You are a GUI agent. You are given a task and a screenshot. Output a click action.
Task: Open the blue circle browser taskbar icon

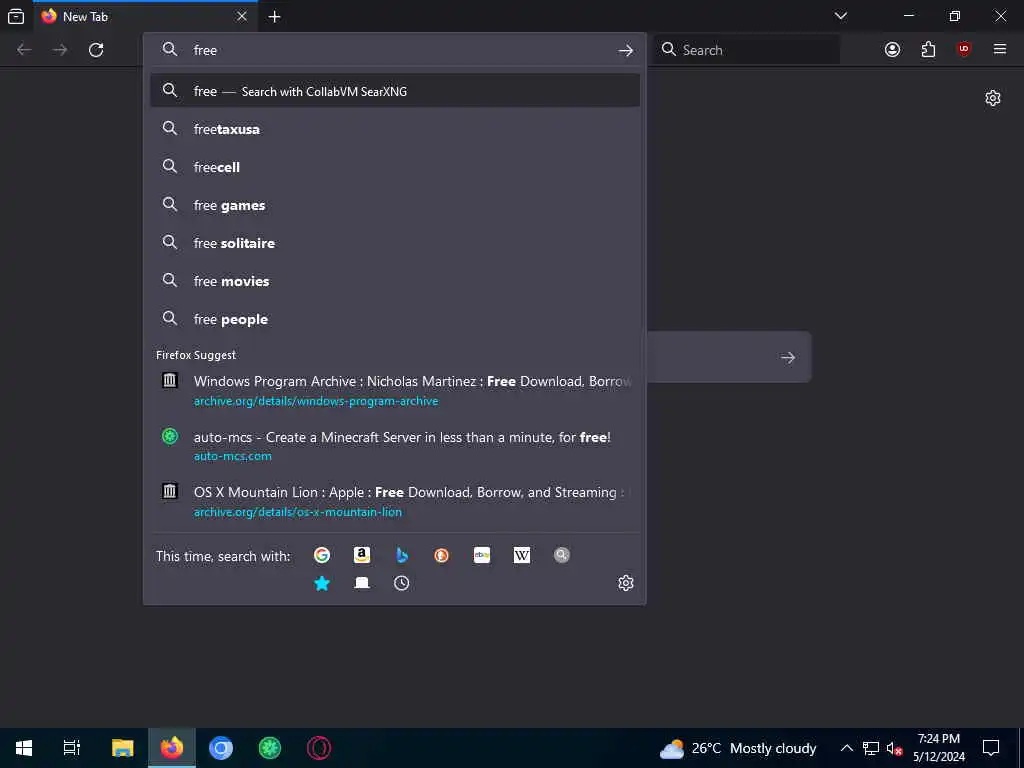coord(221,748)
